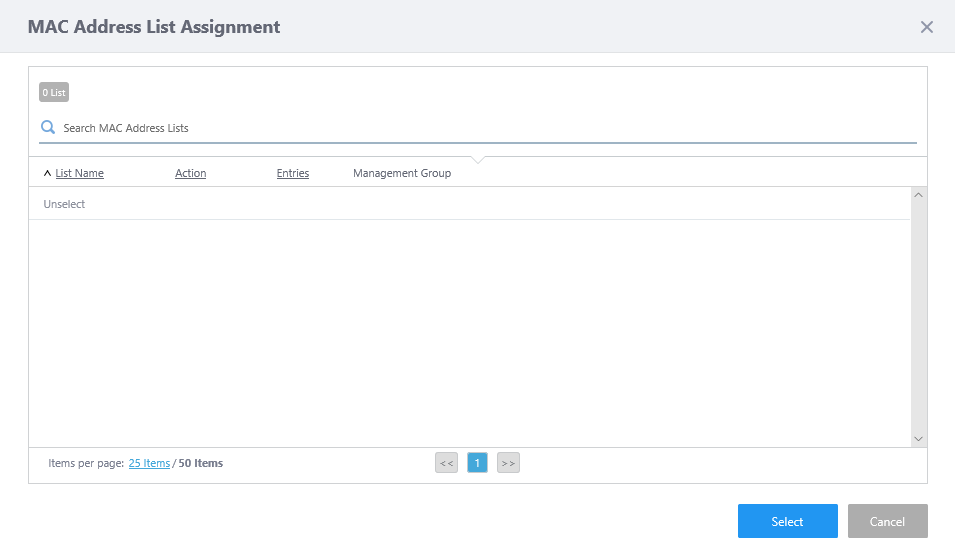
Task: Choose the Unselect row in the list
Action: [65, 204]
